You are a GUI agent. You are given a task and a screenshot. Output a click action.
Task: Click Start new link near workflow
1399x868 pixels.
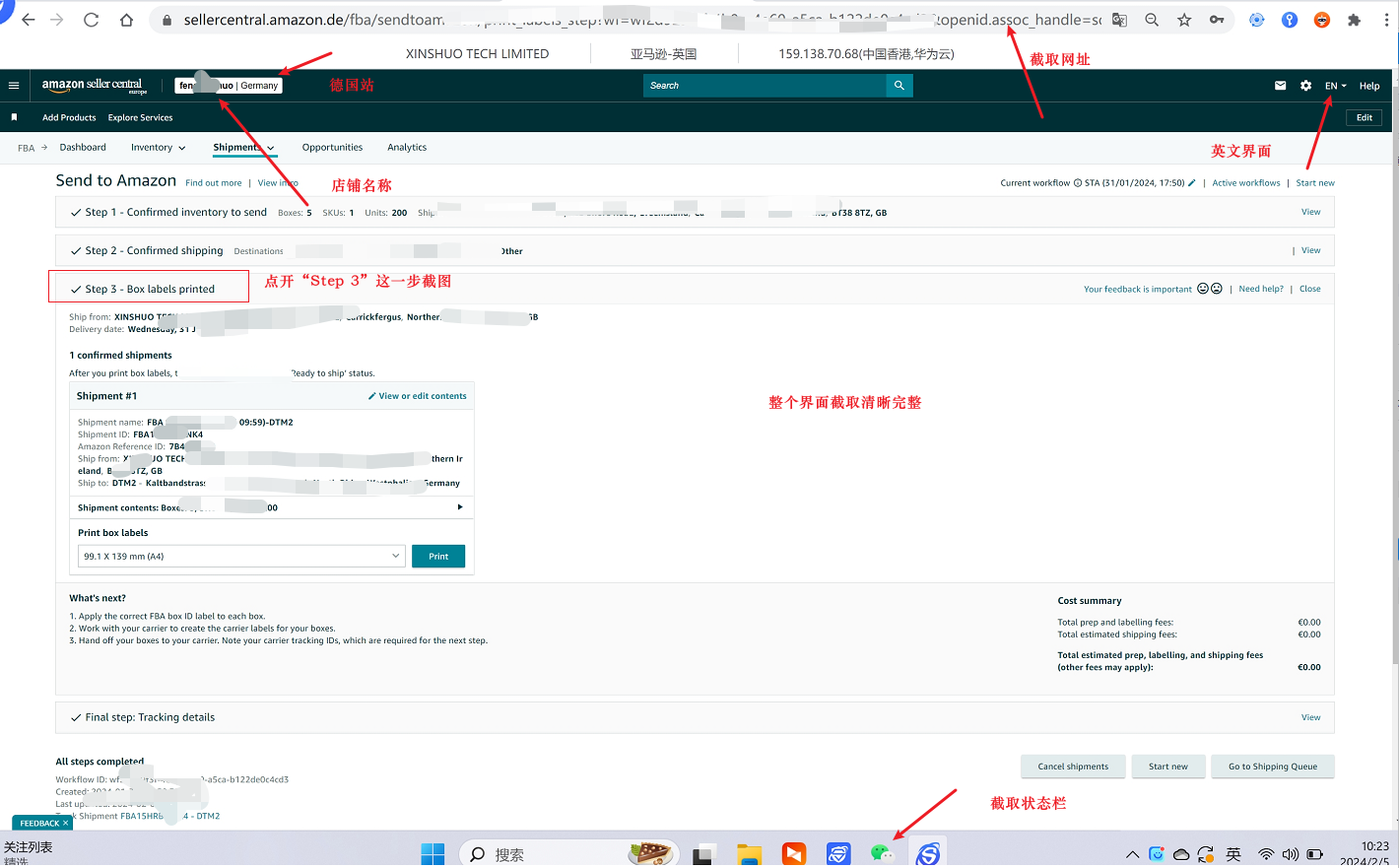[x=1315, y=183]
